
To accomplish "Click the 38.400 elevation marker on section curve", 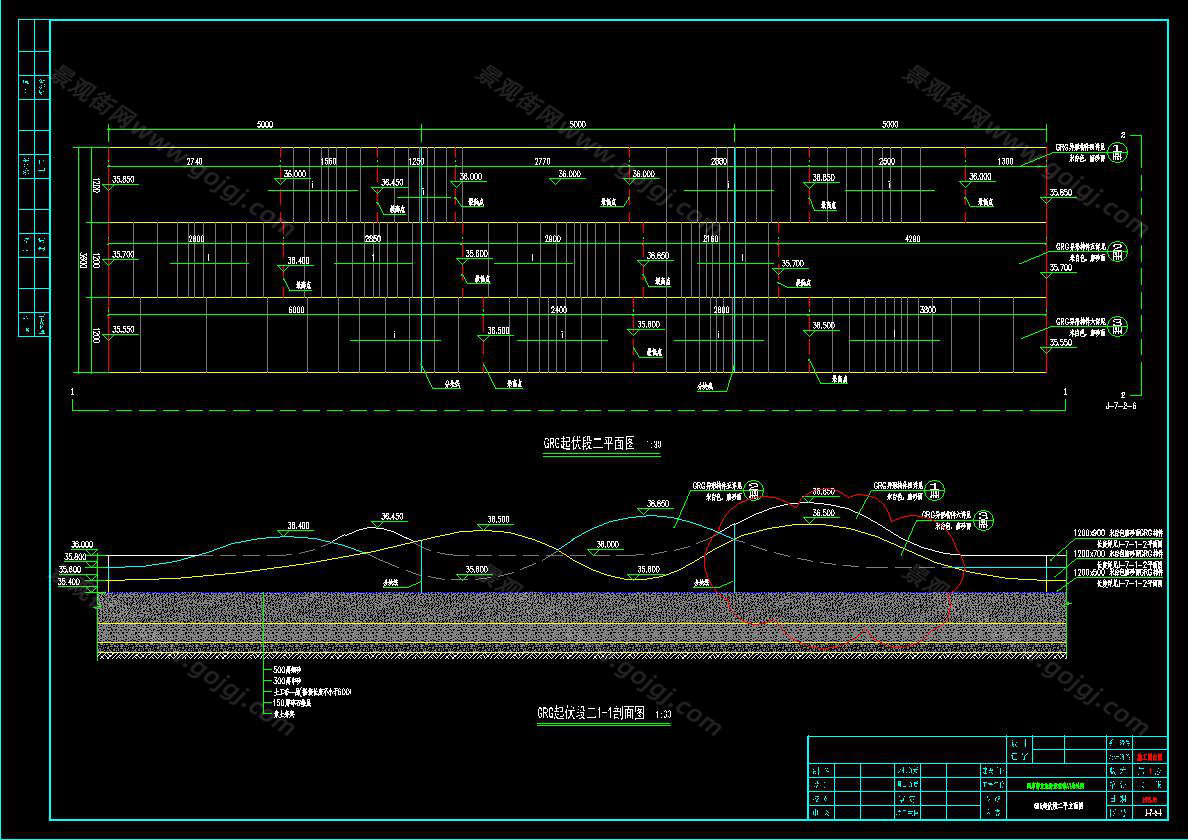I will click(x=298, y=526).
